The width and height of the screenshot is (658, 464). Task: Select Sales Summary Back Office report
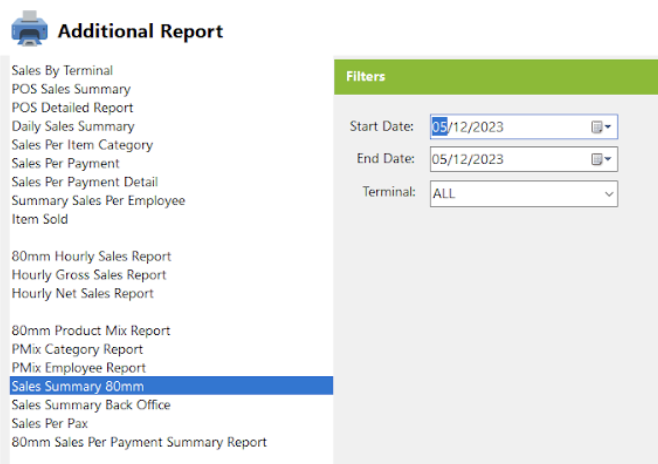coord(91,405)
